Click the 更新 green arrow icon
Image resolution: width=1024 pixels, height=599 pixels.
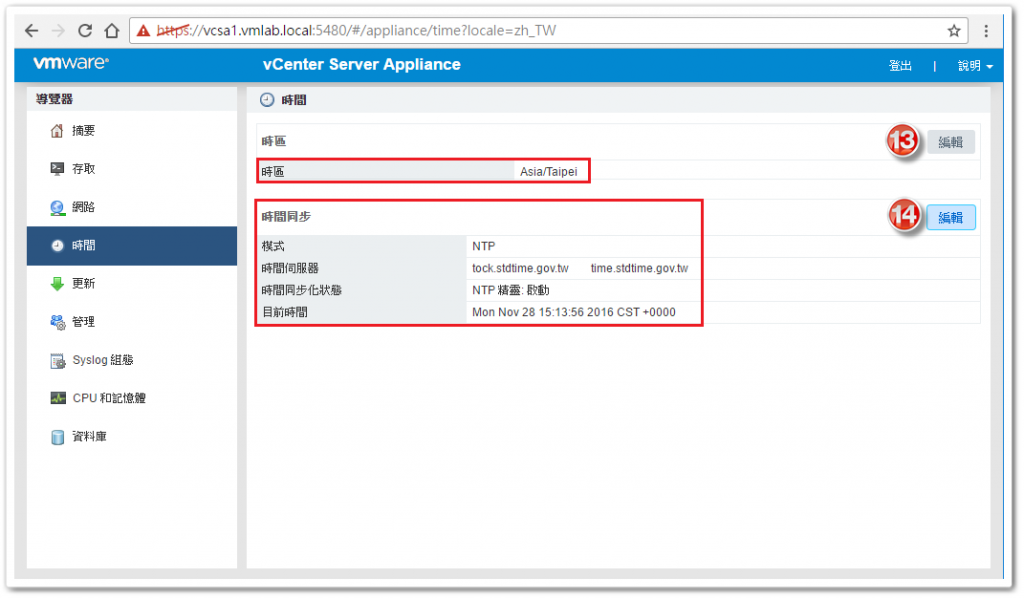[57, 283]
